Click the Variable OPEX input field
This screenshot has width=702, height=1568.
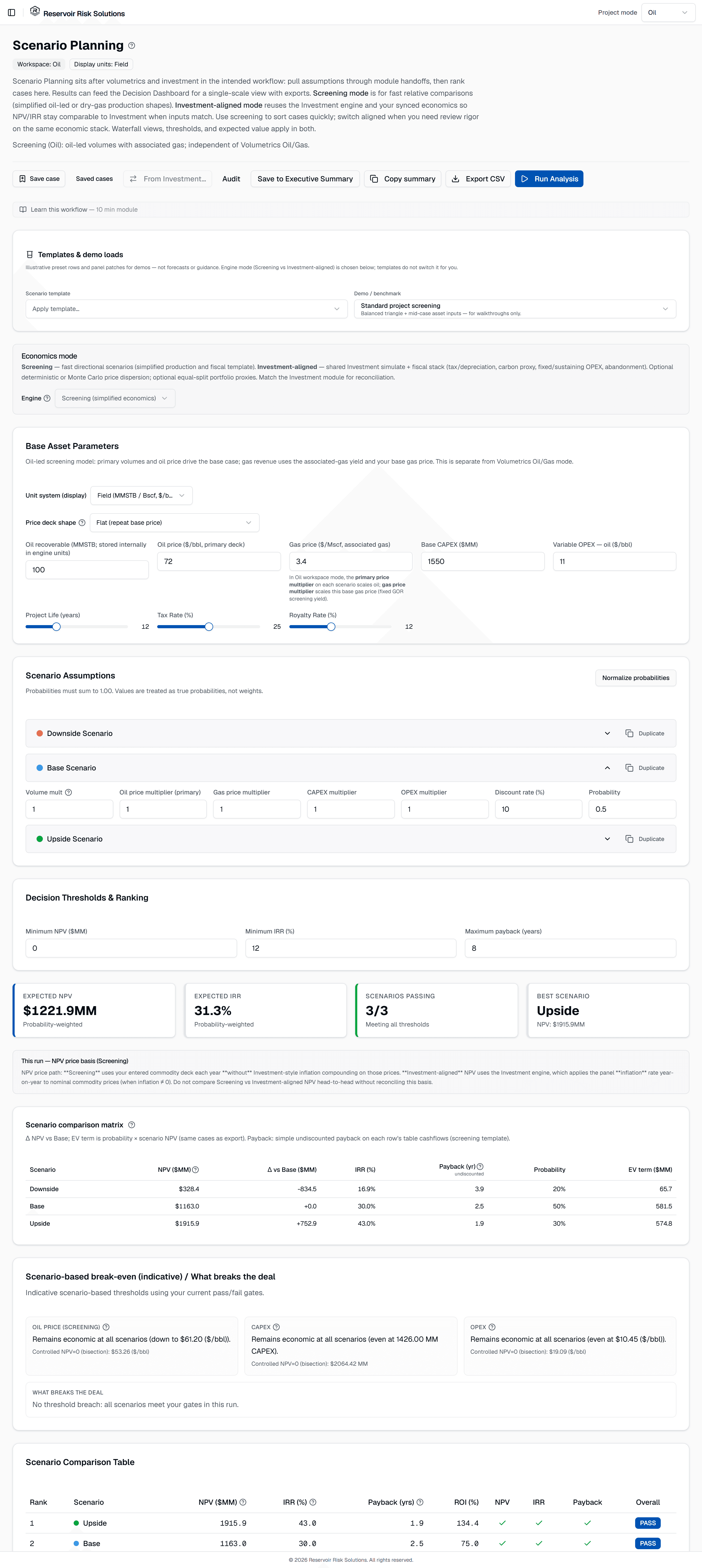click(x=615, y=561)
